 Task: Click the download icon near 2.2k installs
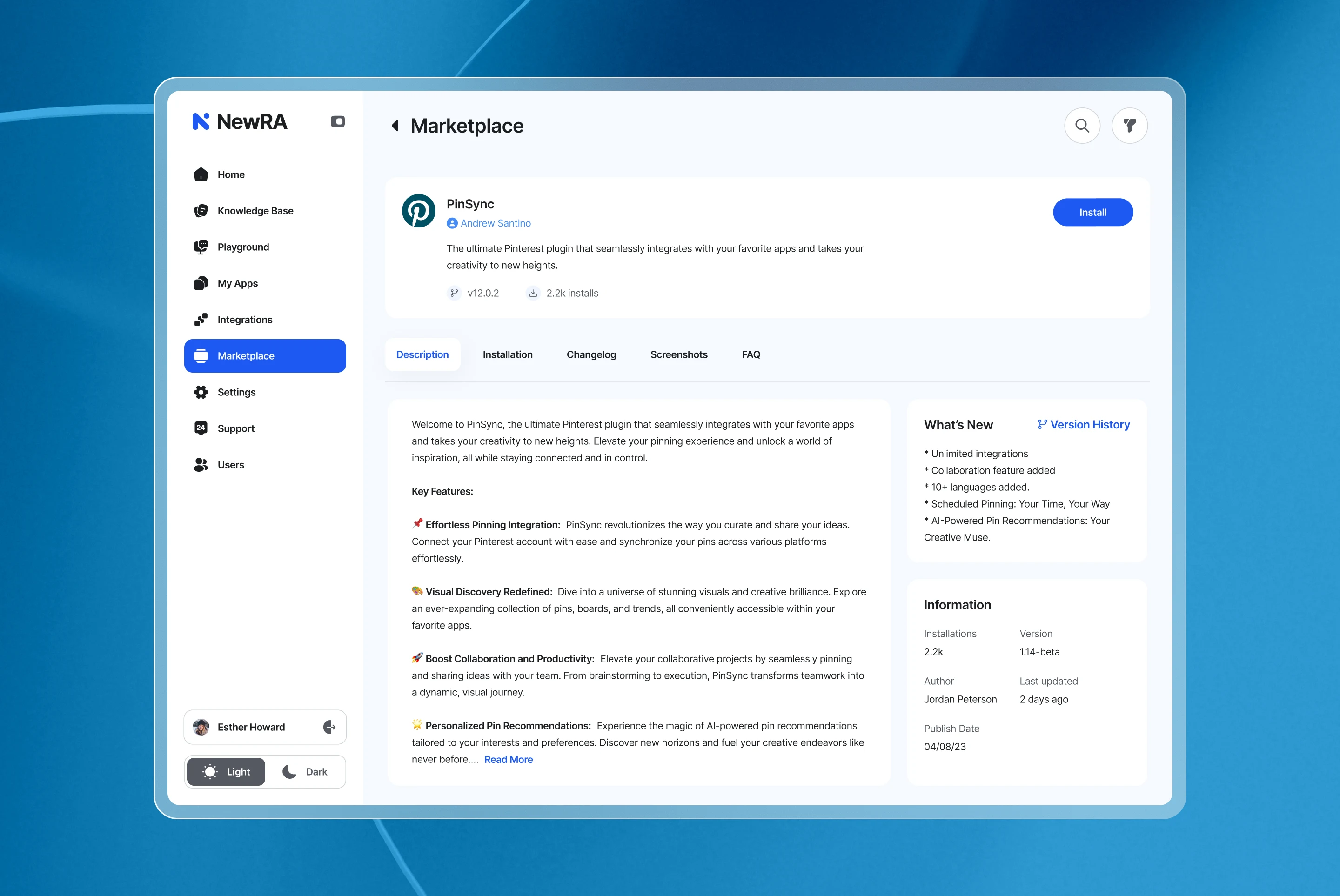533,293
